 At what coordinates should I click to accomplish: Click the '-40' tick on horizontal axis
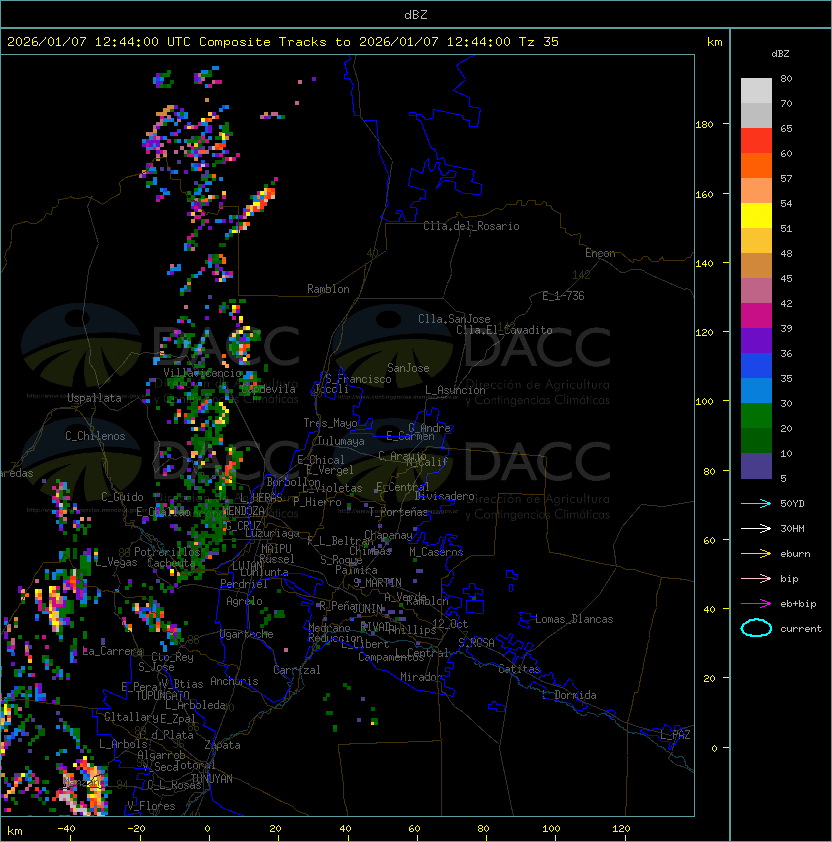point(66,829)
